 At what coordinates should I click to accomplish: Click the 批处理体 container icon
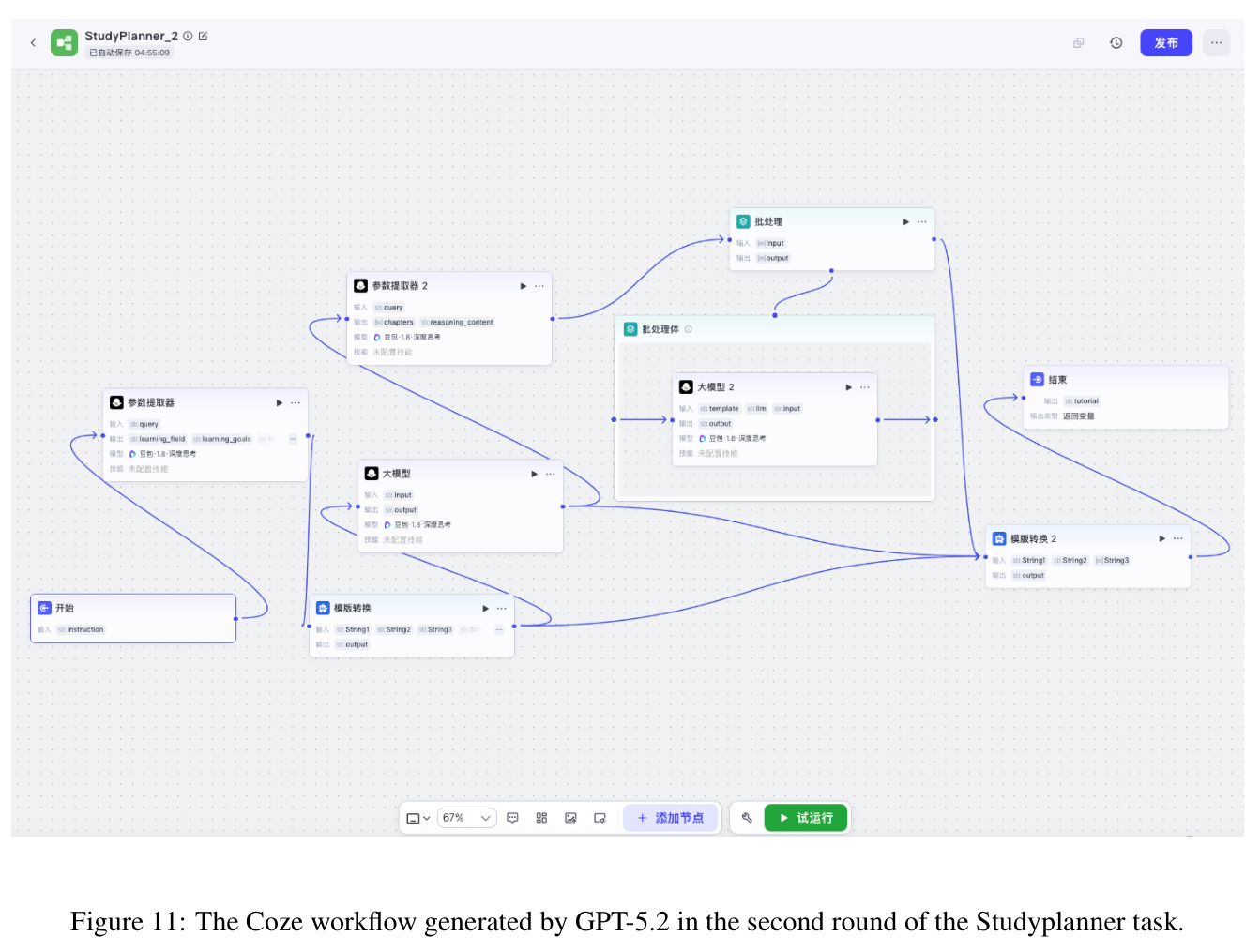tap(630, 329)
